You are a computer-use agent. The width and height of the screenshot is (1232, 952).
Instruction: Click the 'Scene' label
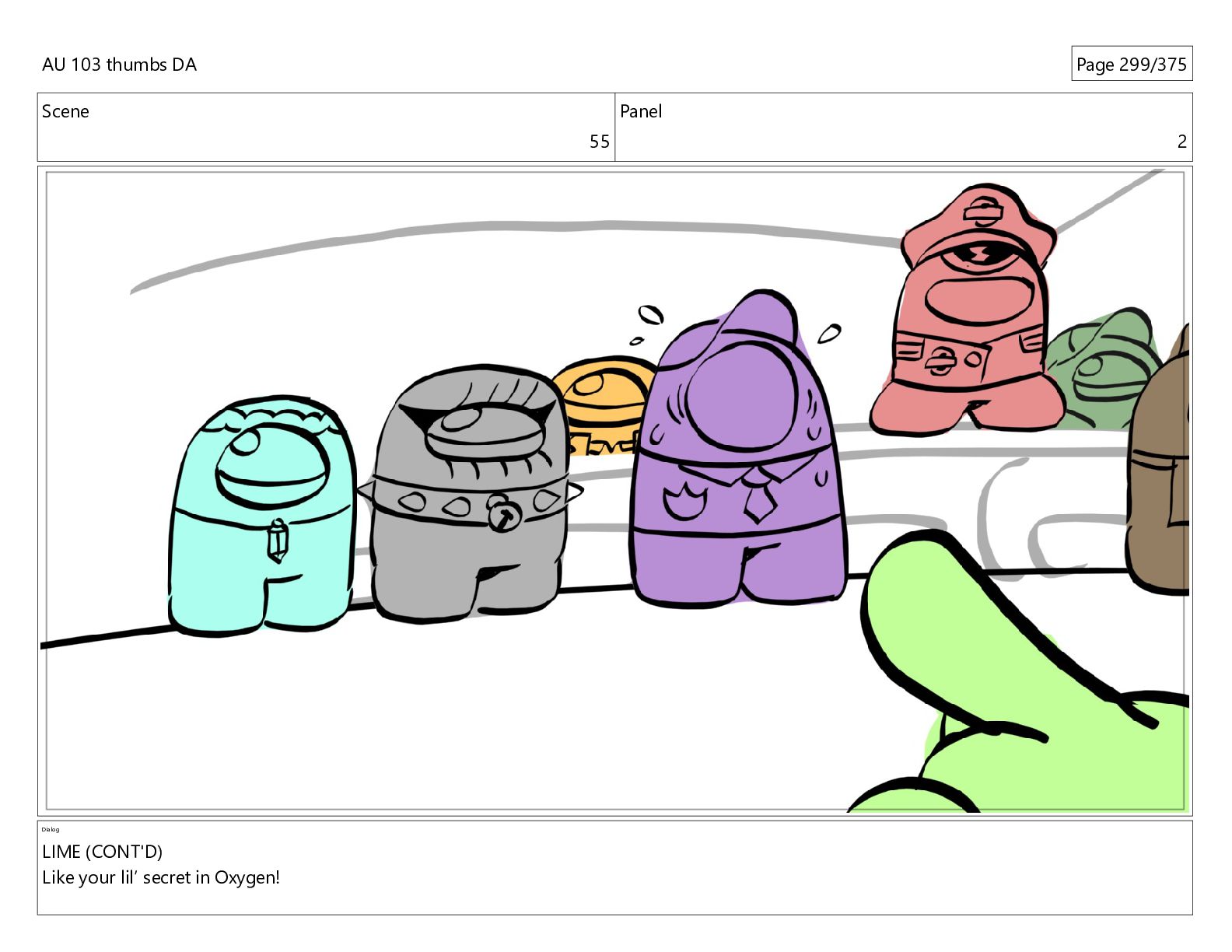65,111
